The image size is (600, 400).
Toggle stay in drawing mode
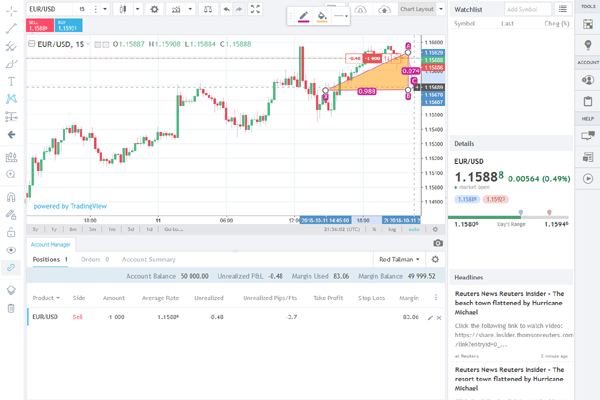[x=11, y=215]
